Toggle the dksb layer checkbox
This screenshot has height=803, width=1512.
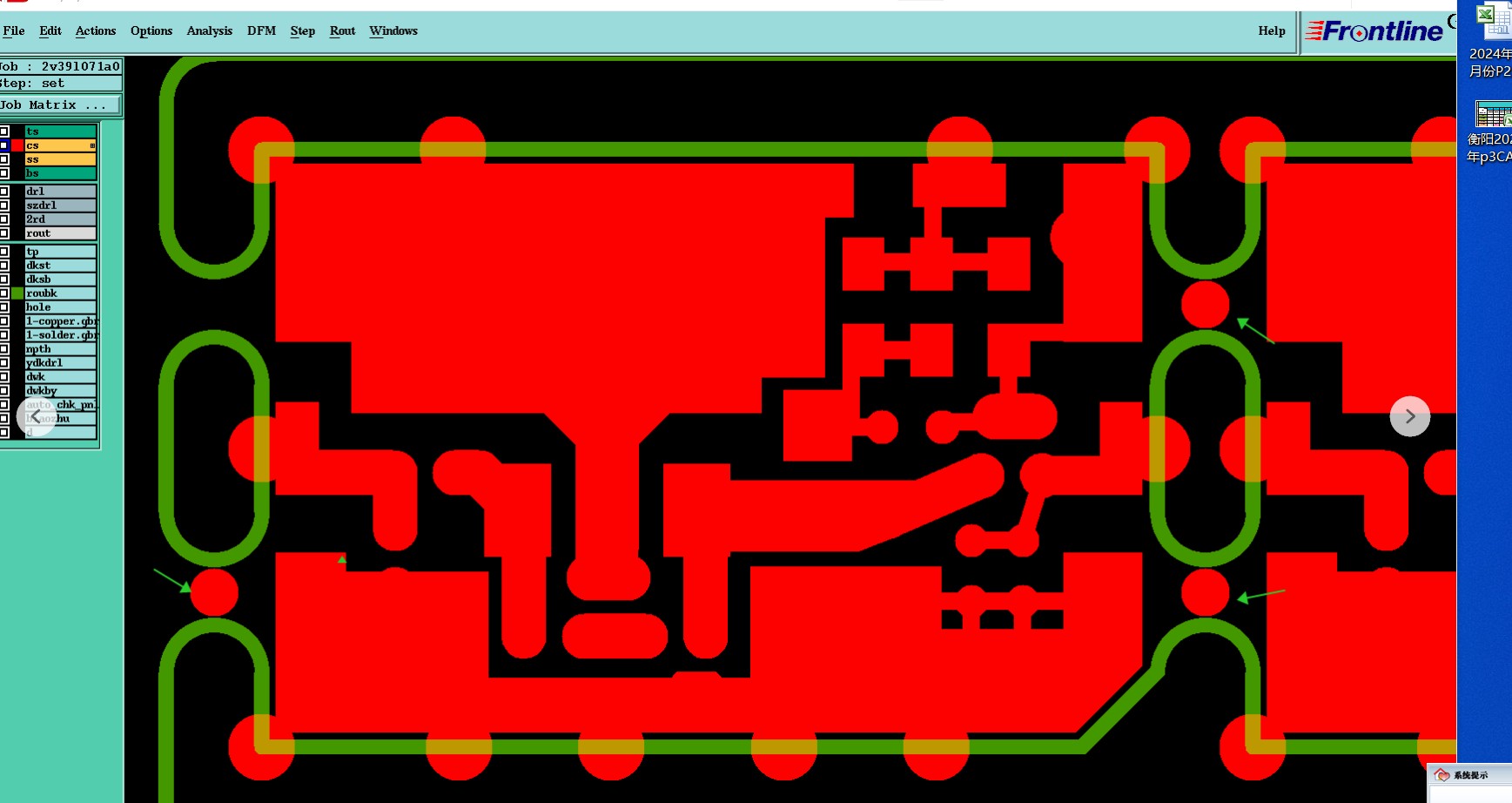point(4,280)
